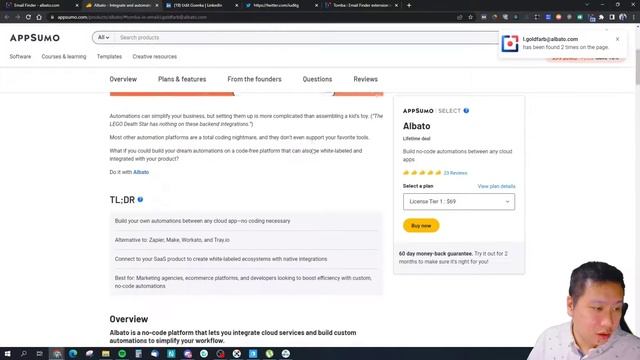640x360 pixels.
Task: Open the 23 Reviews link
Action: tap(455, 173)
